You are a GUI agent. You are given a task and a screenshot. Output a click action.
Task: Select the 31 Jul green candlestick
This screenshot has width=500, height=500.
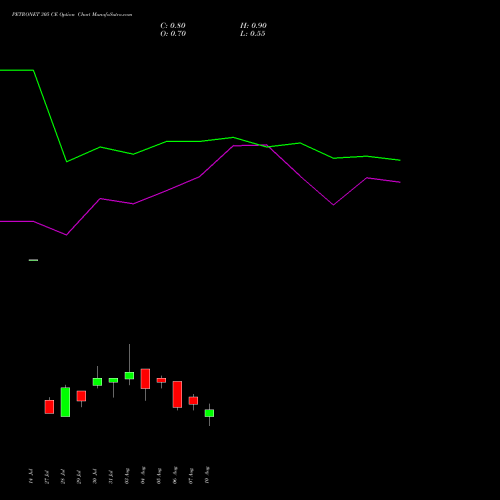[x=113, y=380]
